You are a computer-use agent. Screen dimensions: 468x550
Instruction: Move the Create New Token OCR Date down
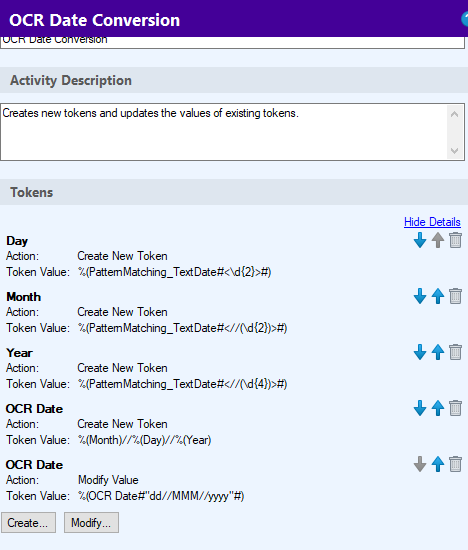[x=420, y=408]
